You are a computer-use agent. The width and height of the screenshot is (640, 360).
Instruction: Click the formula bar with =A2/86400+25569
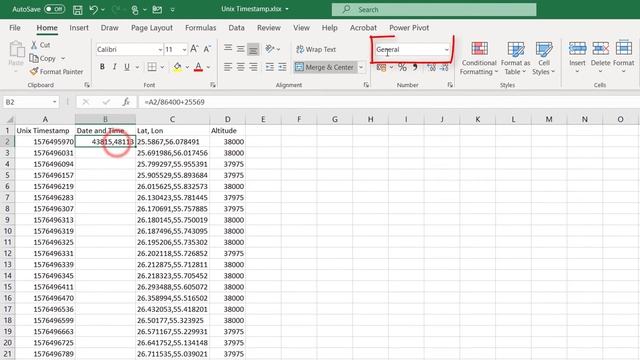pyautogui.click(x=389, y=102)
